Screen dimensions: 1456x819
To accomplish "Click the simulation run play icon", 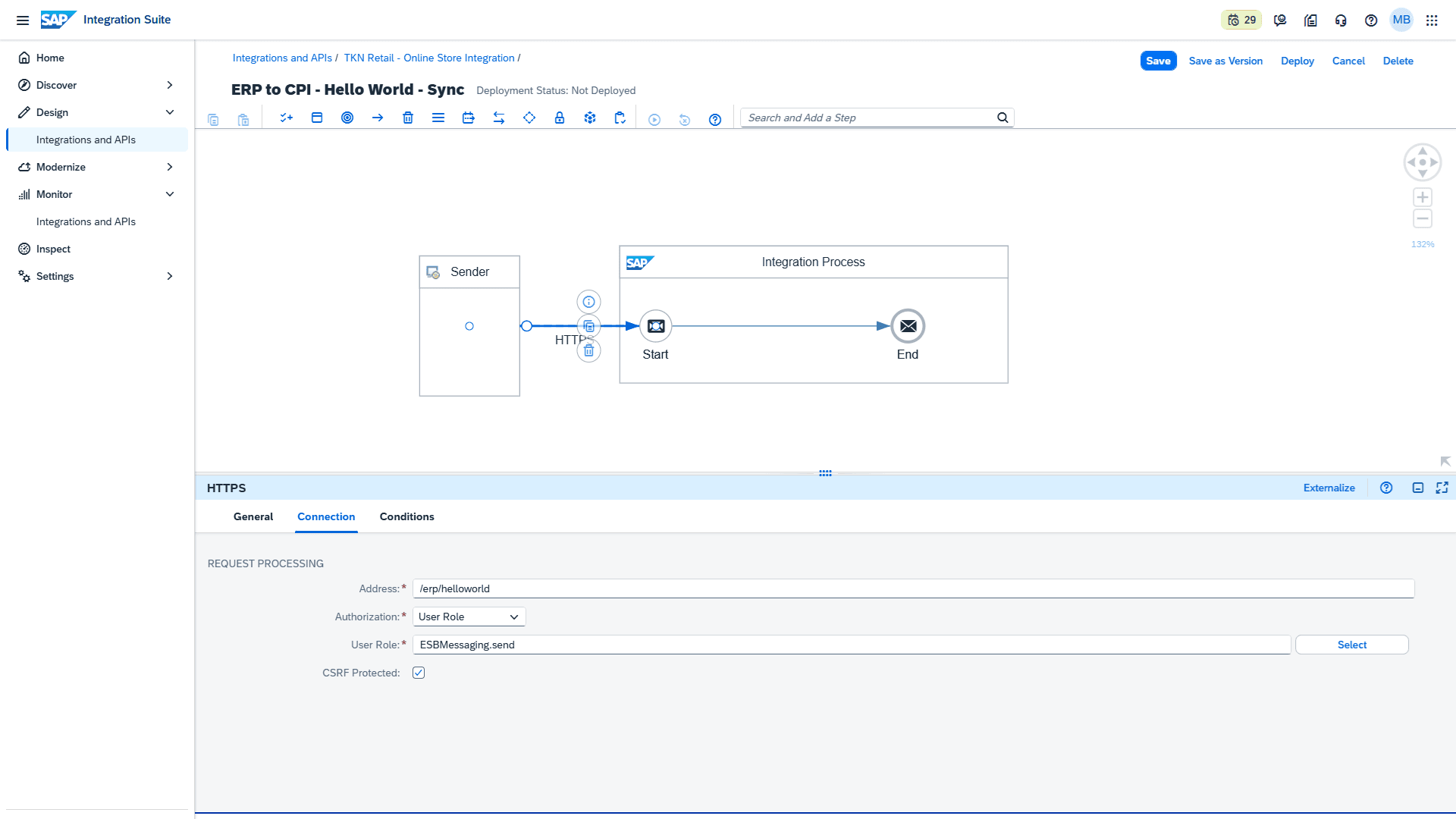I will 654,119.
